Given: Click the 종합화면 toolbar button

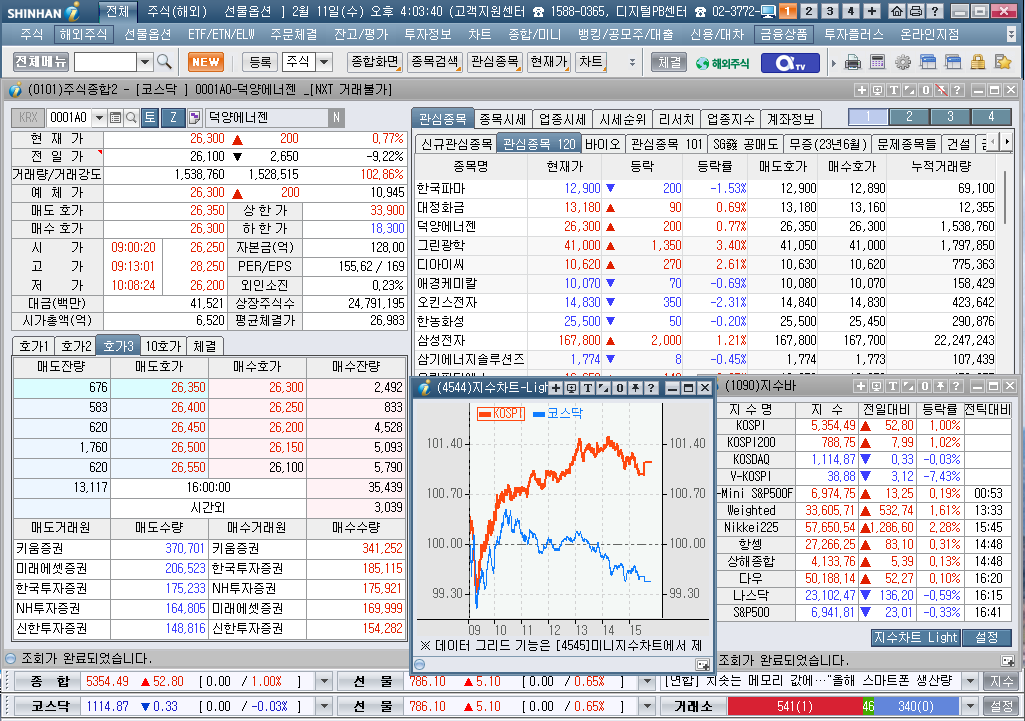Looking at the screenshot, I should click(375, 61).
